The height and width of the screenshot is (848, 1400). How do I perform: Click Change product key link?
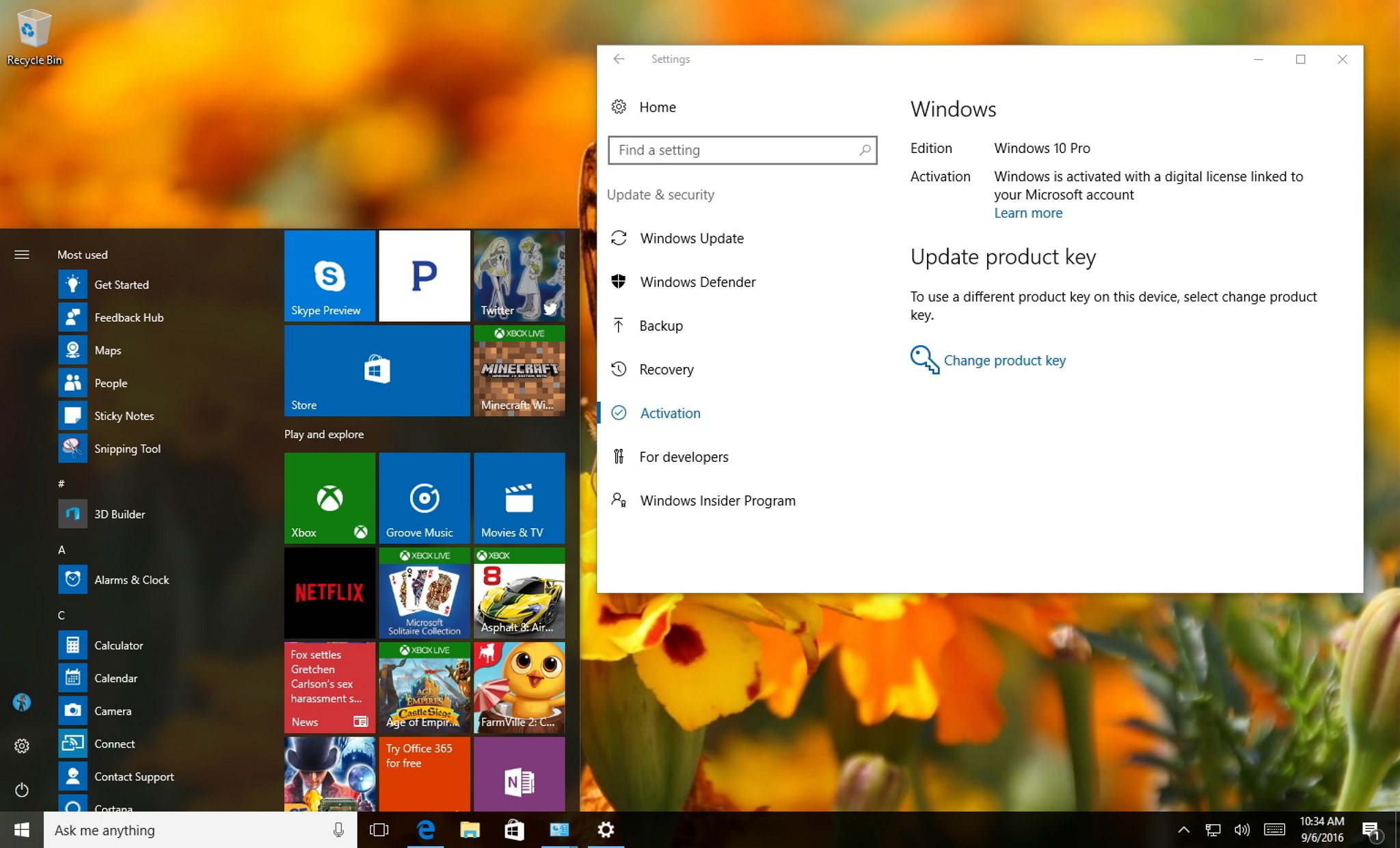click(1003, 360)
